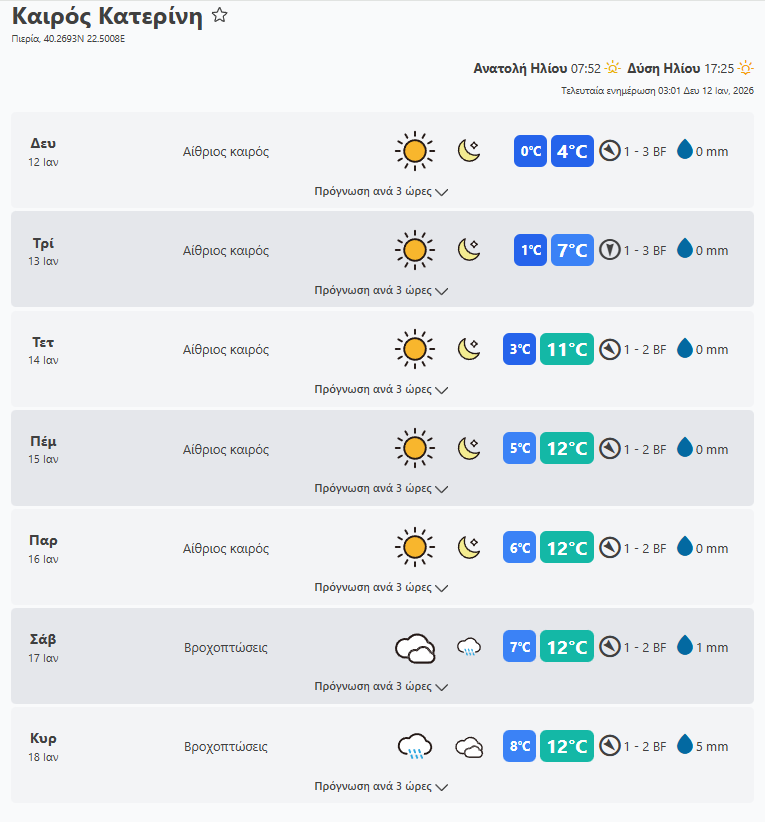
Task: Click the rain cloud icon for Sunday 18 Ιαν
Action: click(x=415, y=746)
